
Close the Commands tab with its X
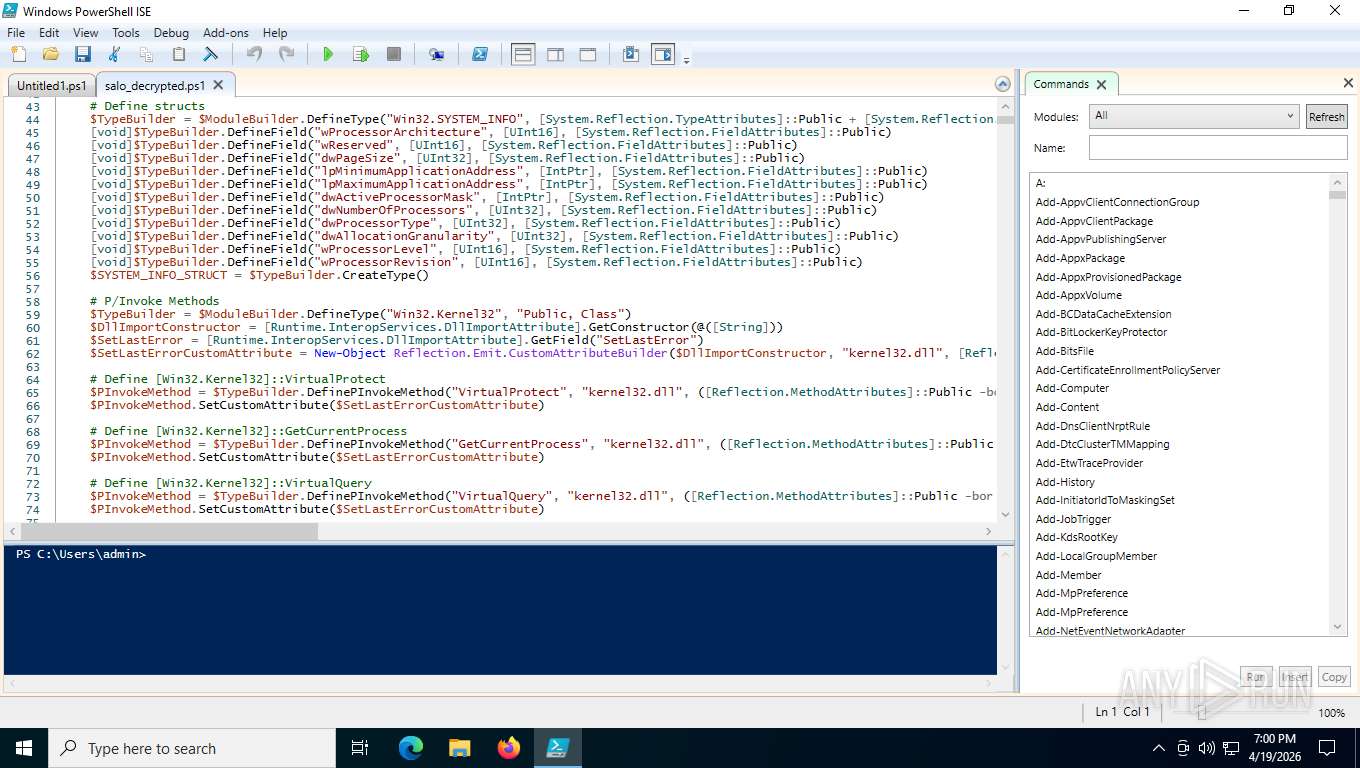[1101, 85]
